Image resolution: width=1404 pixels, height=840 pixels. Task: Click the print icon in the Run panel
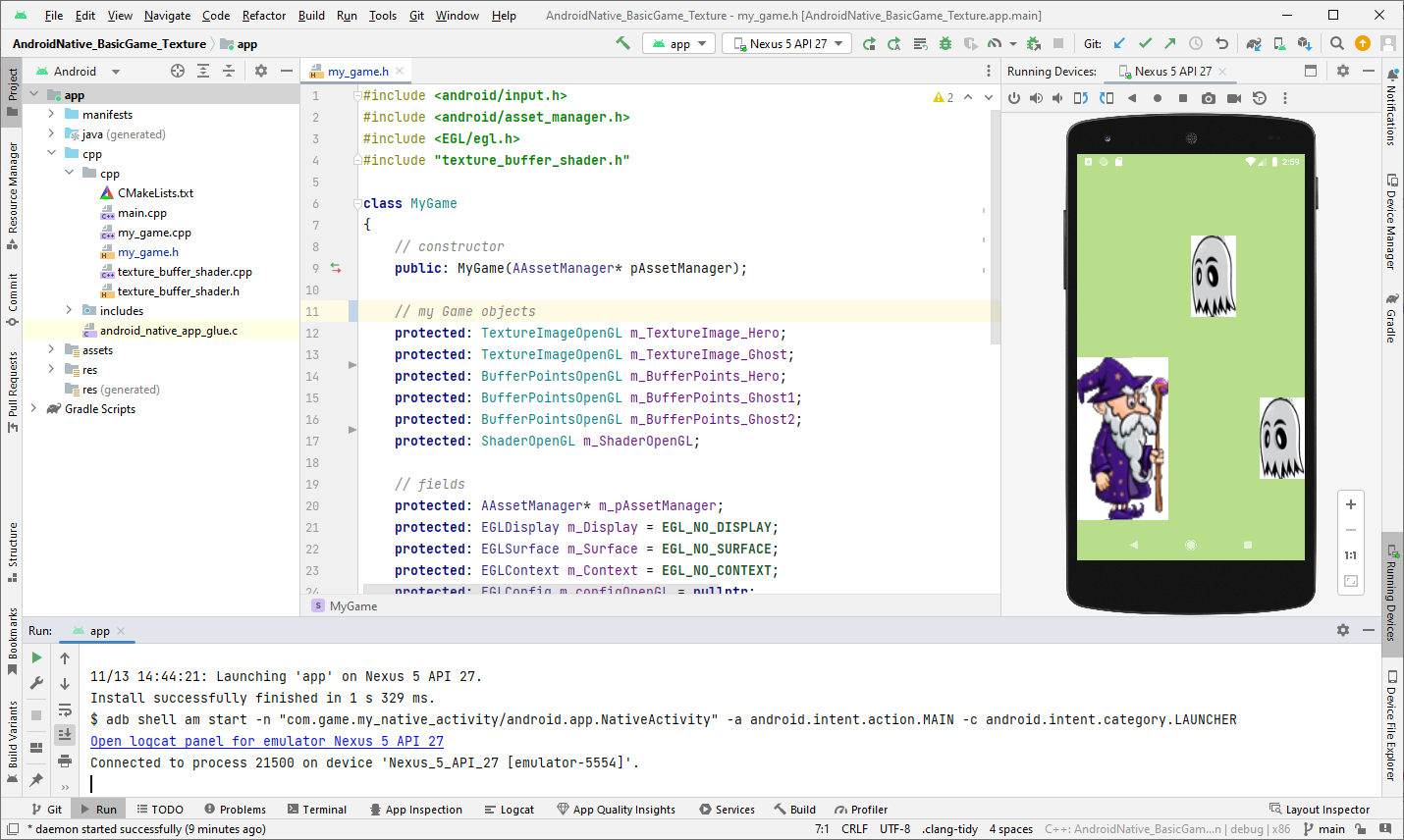click(65, 761)
